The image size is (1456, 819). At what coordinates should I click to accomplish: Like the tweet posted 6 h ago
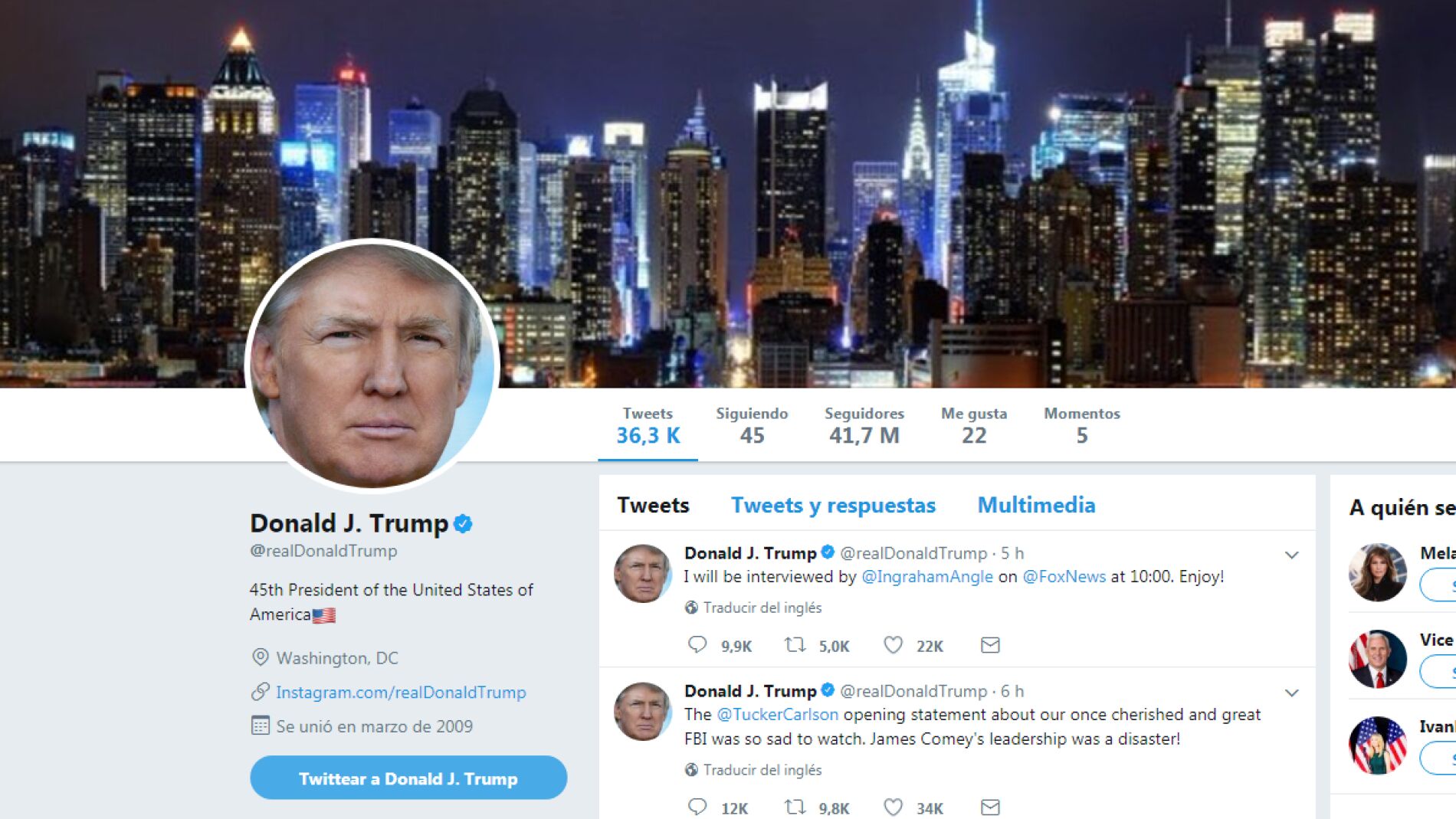tap(894, 807)
